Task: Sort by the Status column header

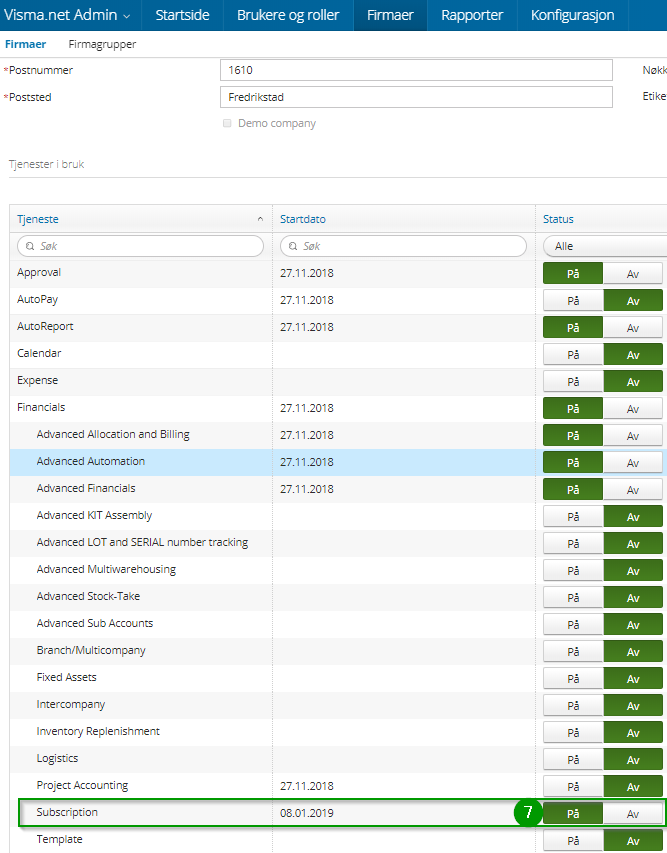Action: coord(558,219)
